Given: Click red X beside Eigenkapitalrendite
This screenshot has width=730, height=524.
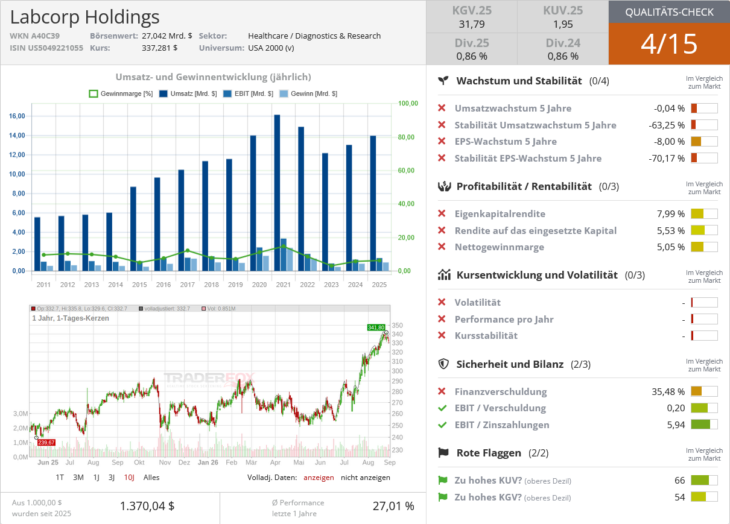Looking at the screenshot, I should coord(442,214).
